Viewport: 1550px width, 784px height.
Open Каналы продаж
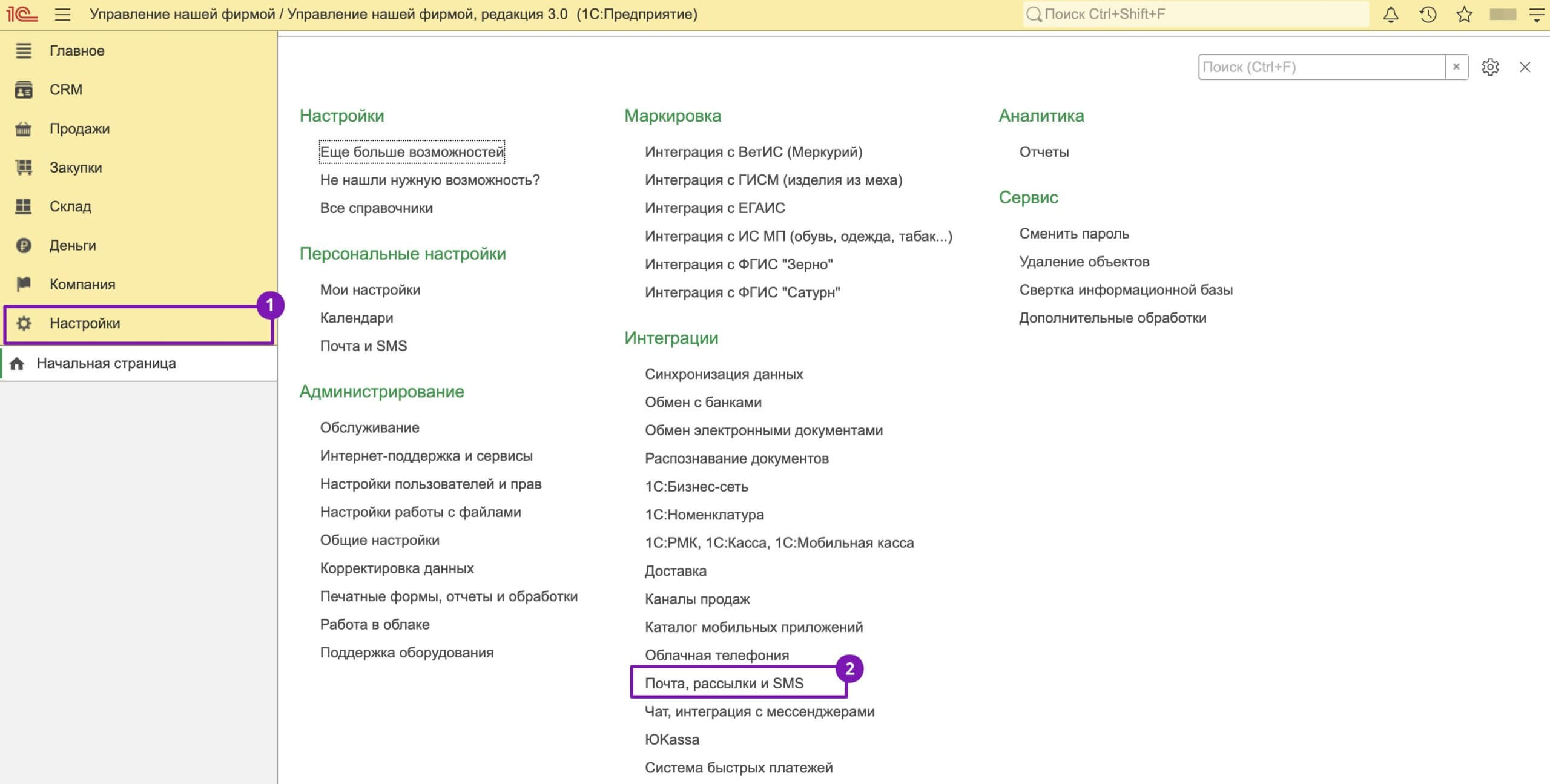(x=697, y=599)
